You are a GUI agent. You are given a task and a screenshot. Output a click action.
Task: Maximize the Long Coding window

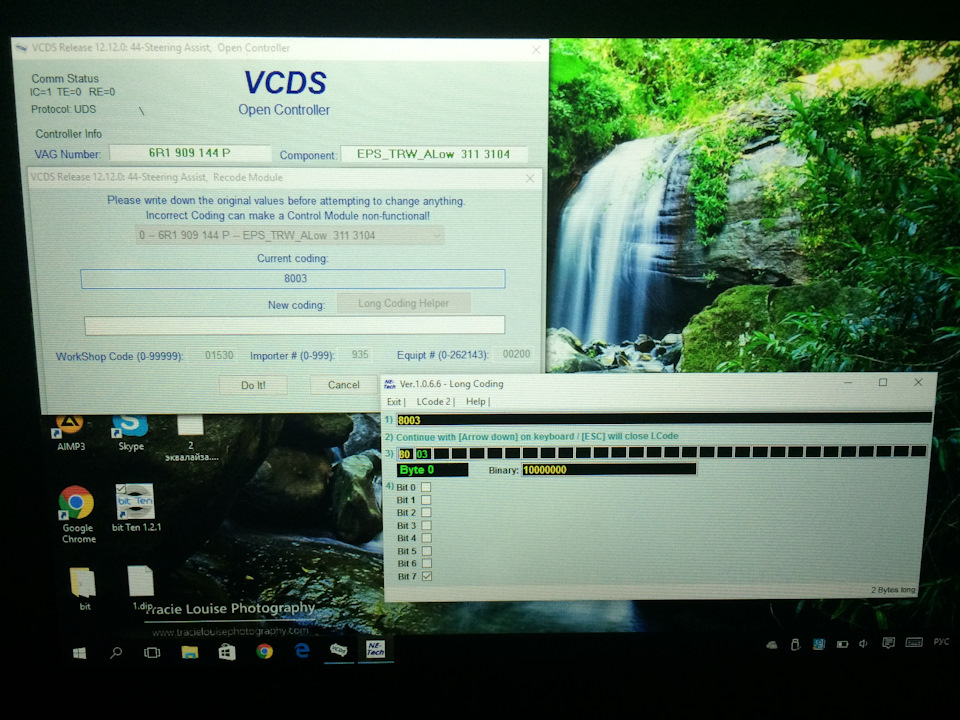883,382
